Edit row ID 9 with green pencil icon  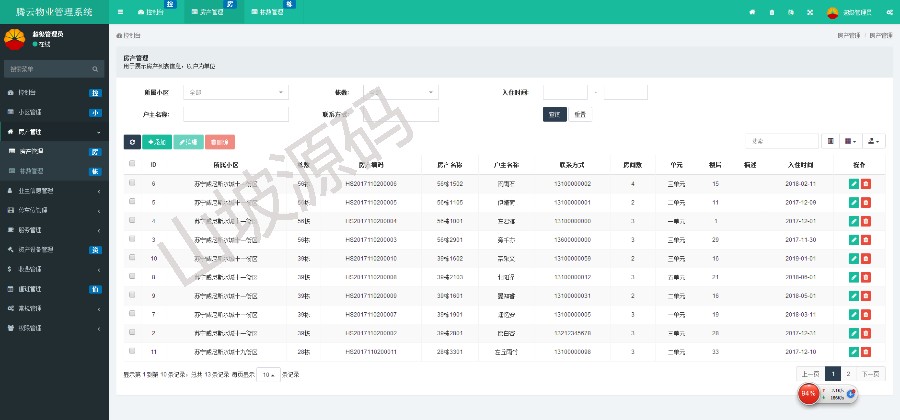(854, 295)
